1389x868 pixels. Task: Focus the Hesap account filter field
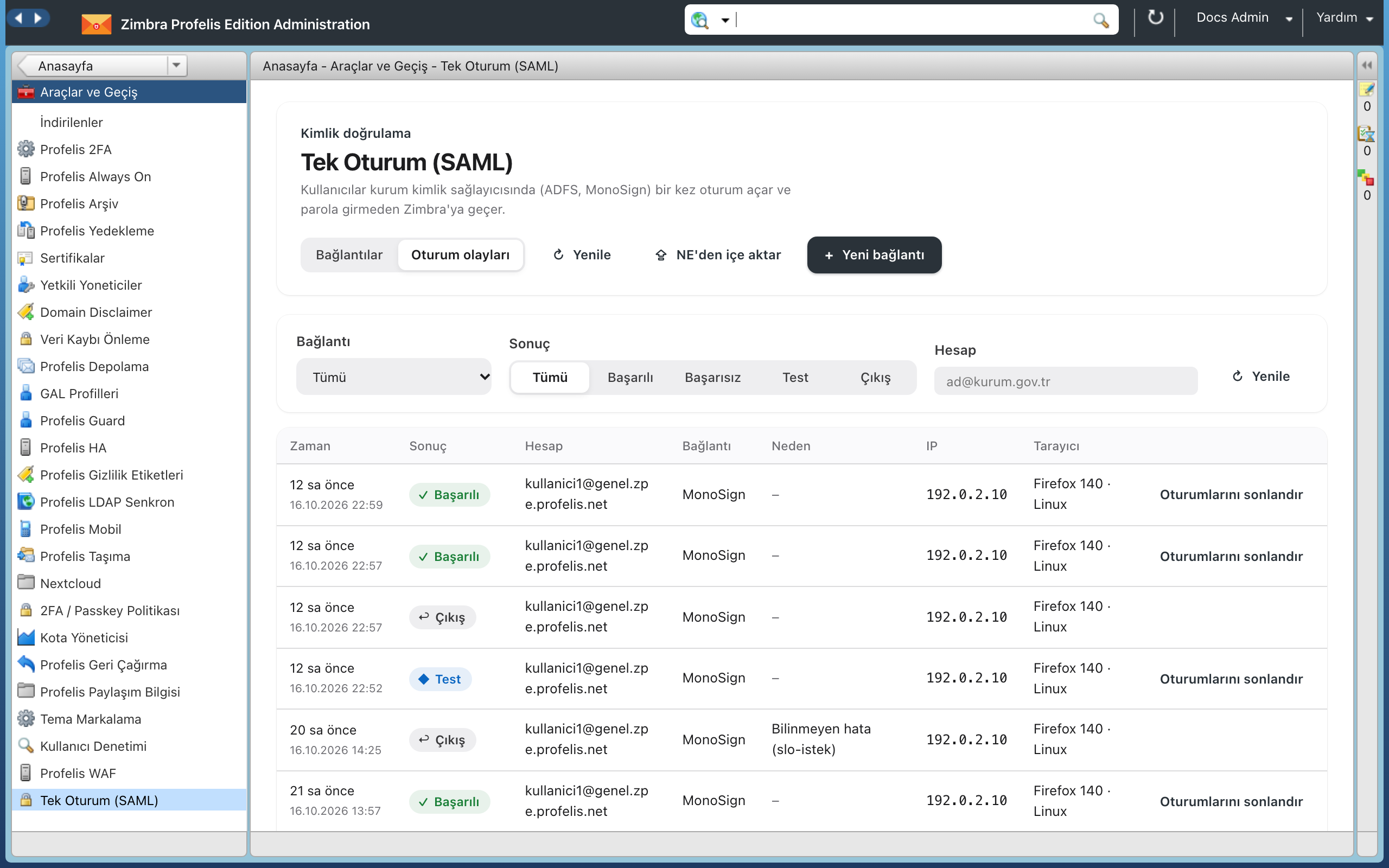click(1066, 381)
